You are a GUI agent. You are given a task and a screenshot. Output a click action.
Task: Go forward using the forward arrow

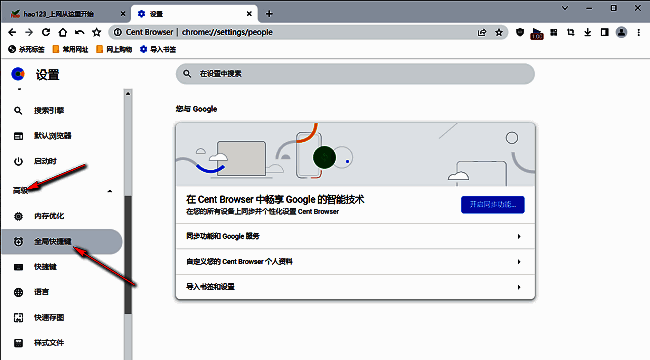coord(29,32)
